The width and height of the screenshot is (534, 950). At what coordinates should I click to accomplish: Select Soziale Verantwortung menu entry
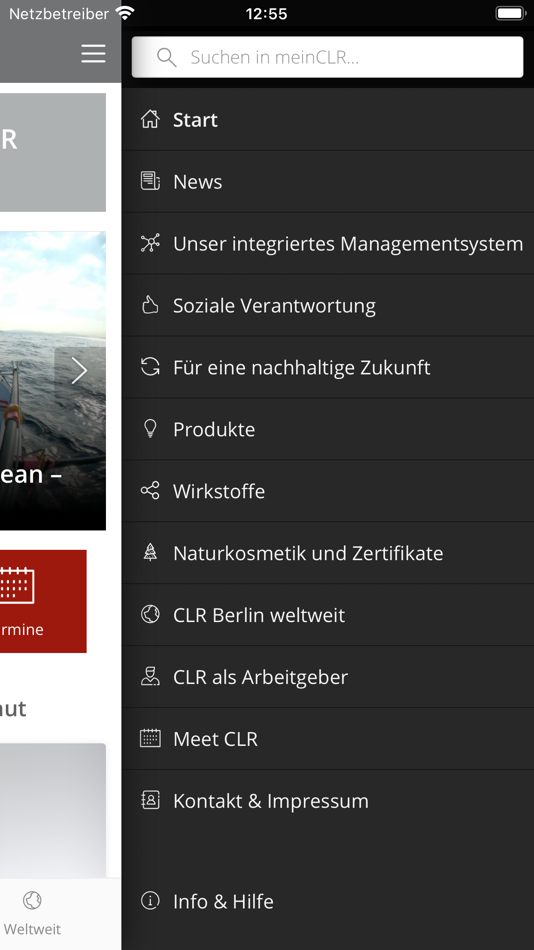(x=328, y=305)
